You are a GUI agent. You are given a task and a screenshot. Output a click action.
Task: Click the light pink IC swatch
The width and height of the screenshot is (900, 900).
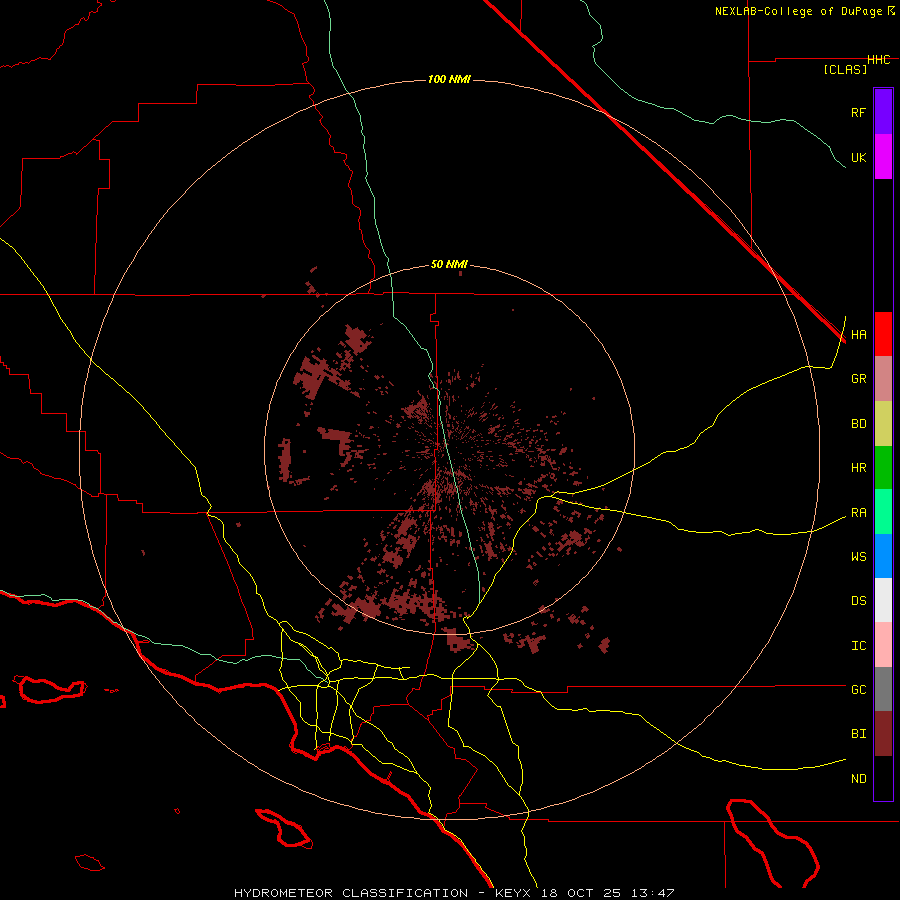coord(883,645)
